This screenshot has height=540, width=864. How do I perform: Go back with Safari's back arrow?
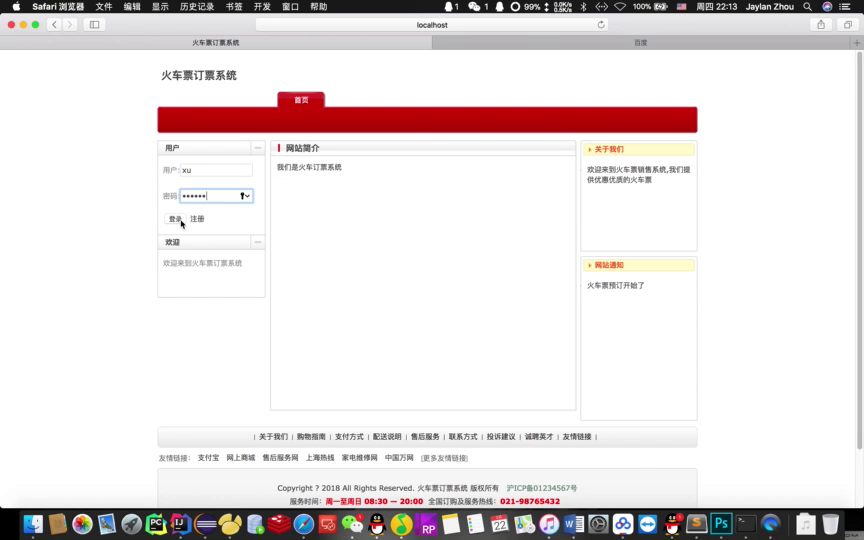54,24
